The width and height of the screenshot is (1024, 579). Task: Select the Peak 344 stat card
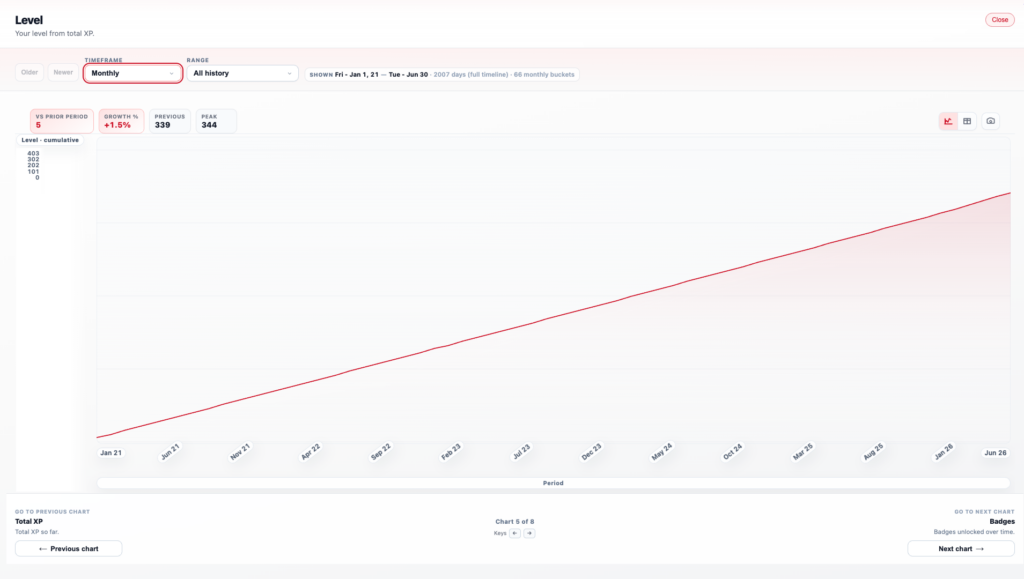coord(216,121)
